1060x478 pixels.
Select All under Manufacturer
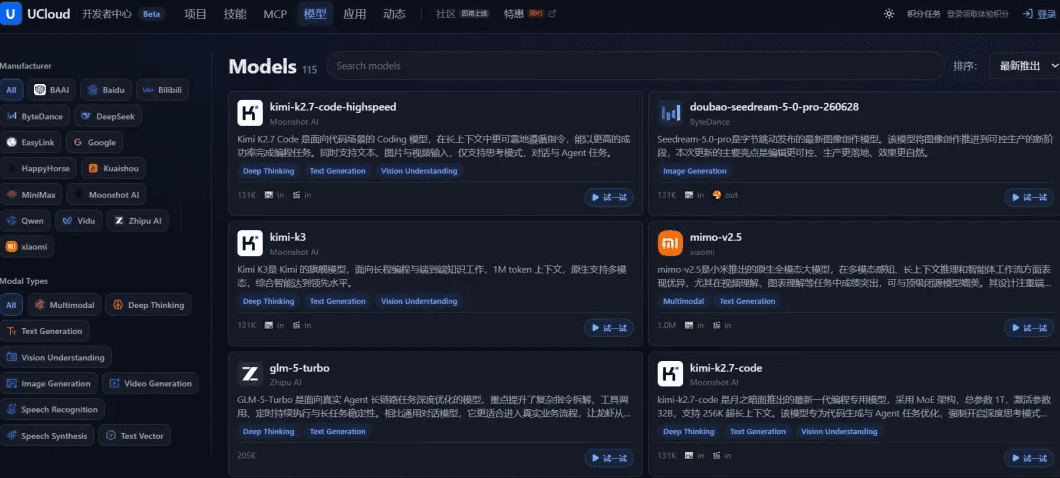pos(11,90)
